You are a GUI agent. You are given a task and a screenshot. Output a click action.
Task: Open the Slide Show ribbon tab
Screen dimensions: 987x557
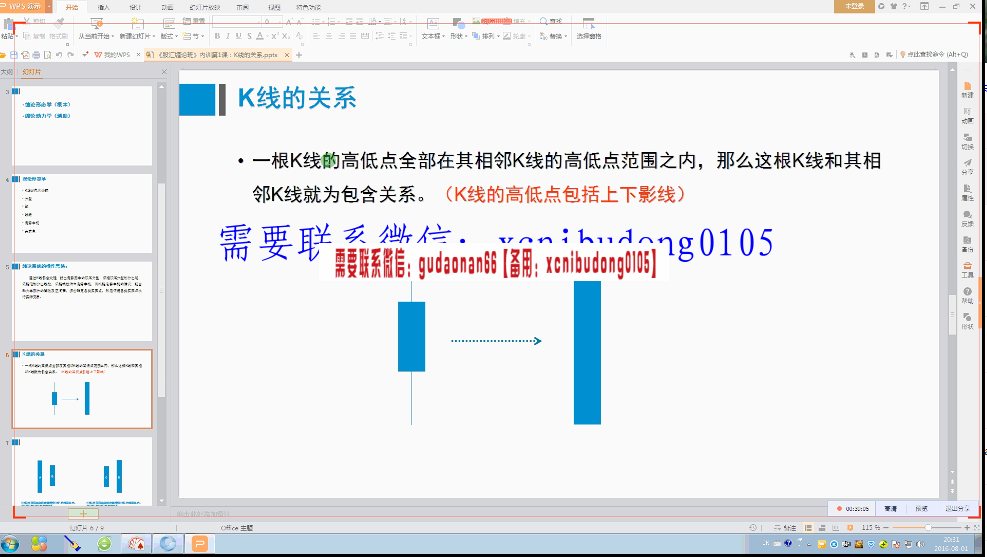pyautogui.click(x=205, y=7)
